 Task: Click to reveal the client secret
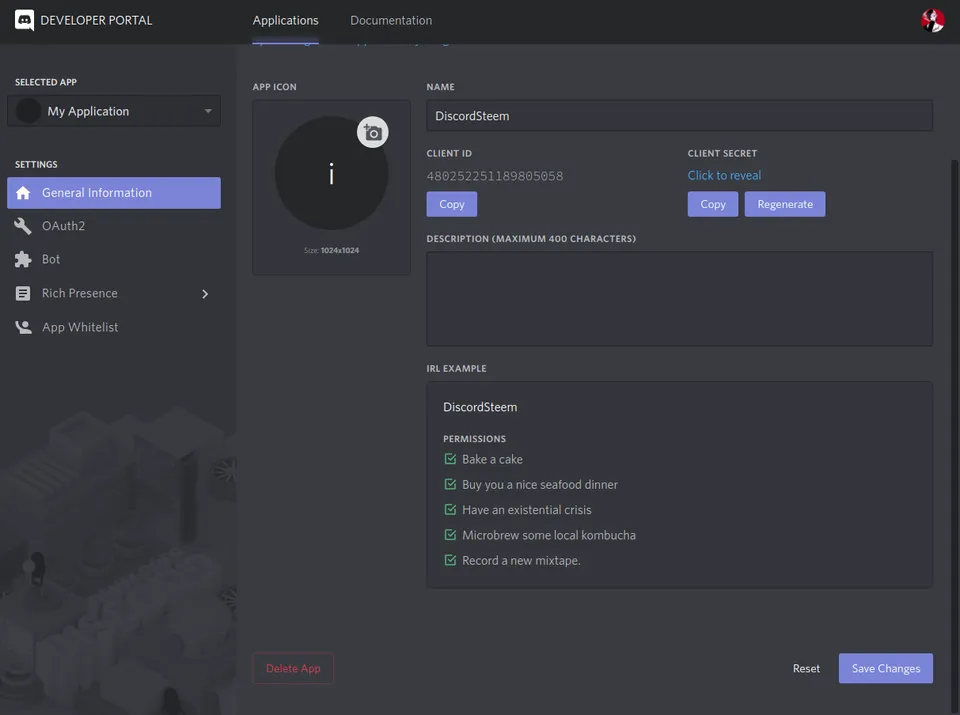pyautogui.click(x=724, y=176)
